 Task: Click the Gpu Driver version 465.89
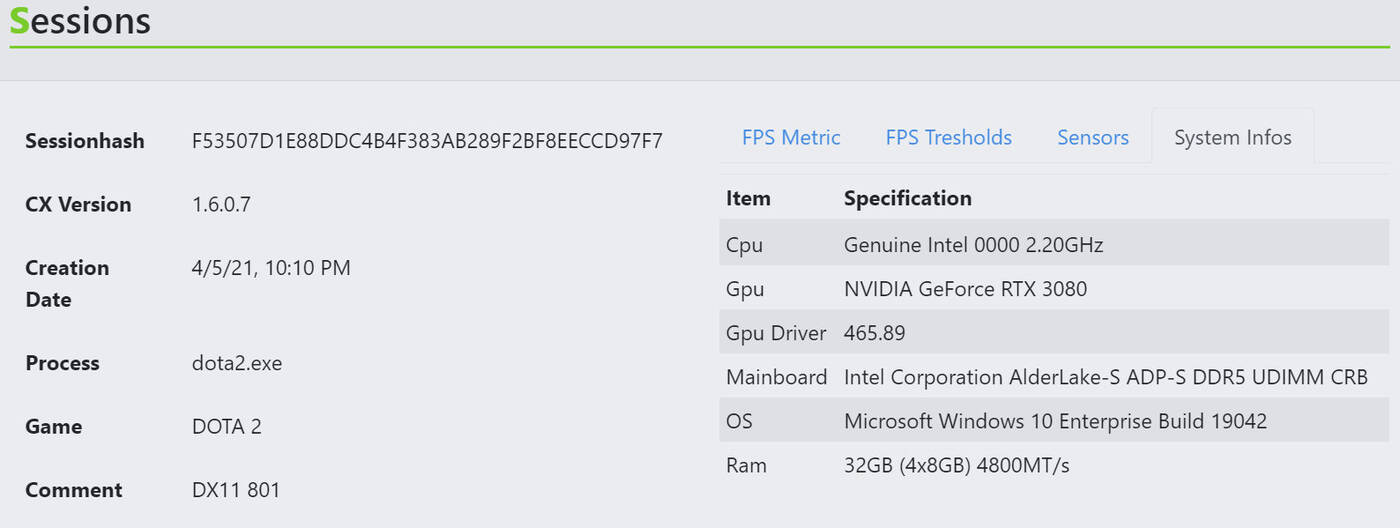pyautogui.click(x=874, y=333)
